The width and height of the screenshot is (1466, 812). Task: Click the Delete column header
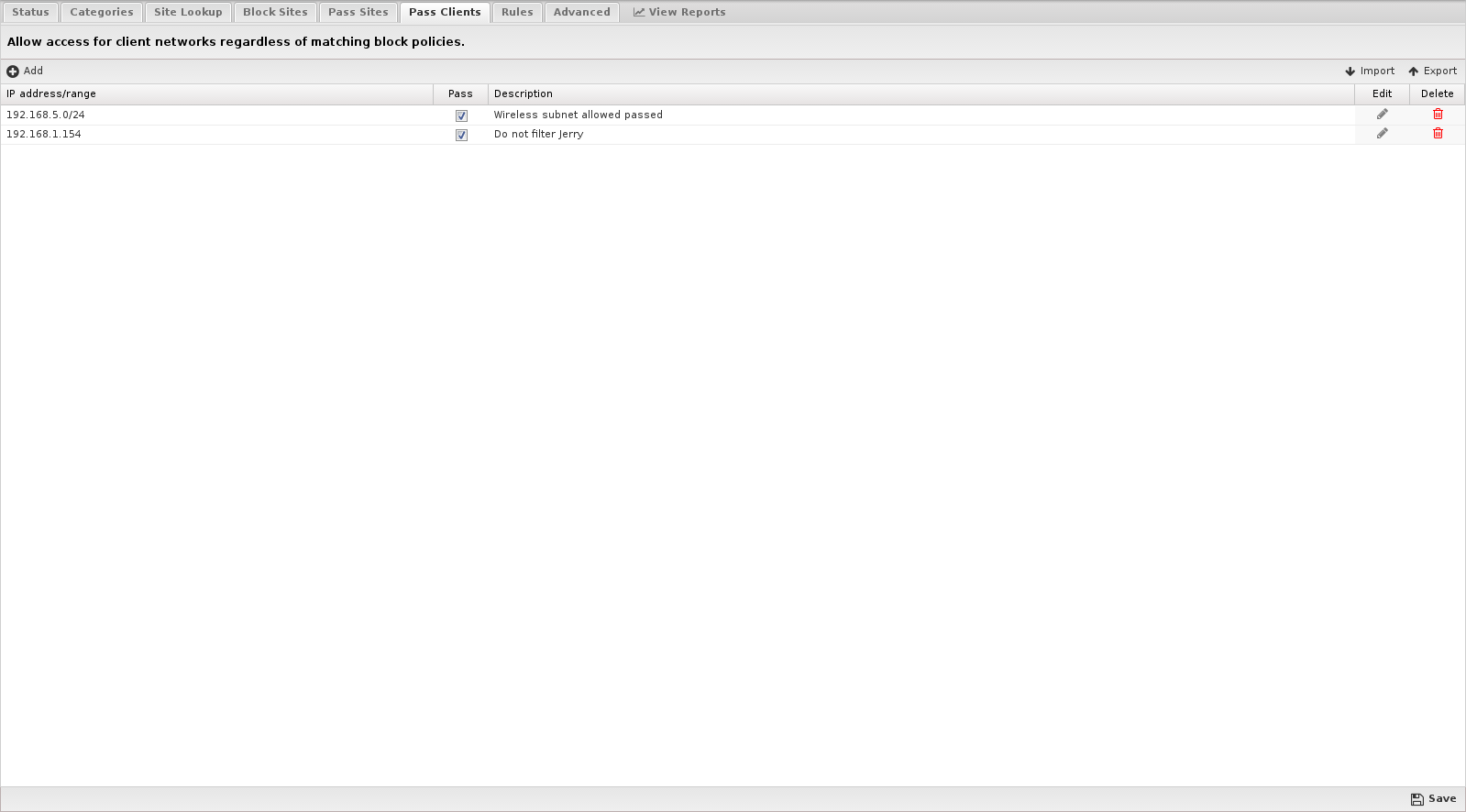pyautogui.click(x=1437, y=94)
